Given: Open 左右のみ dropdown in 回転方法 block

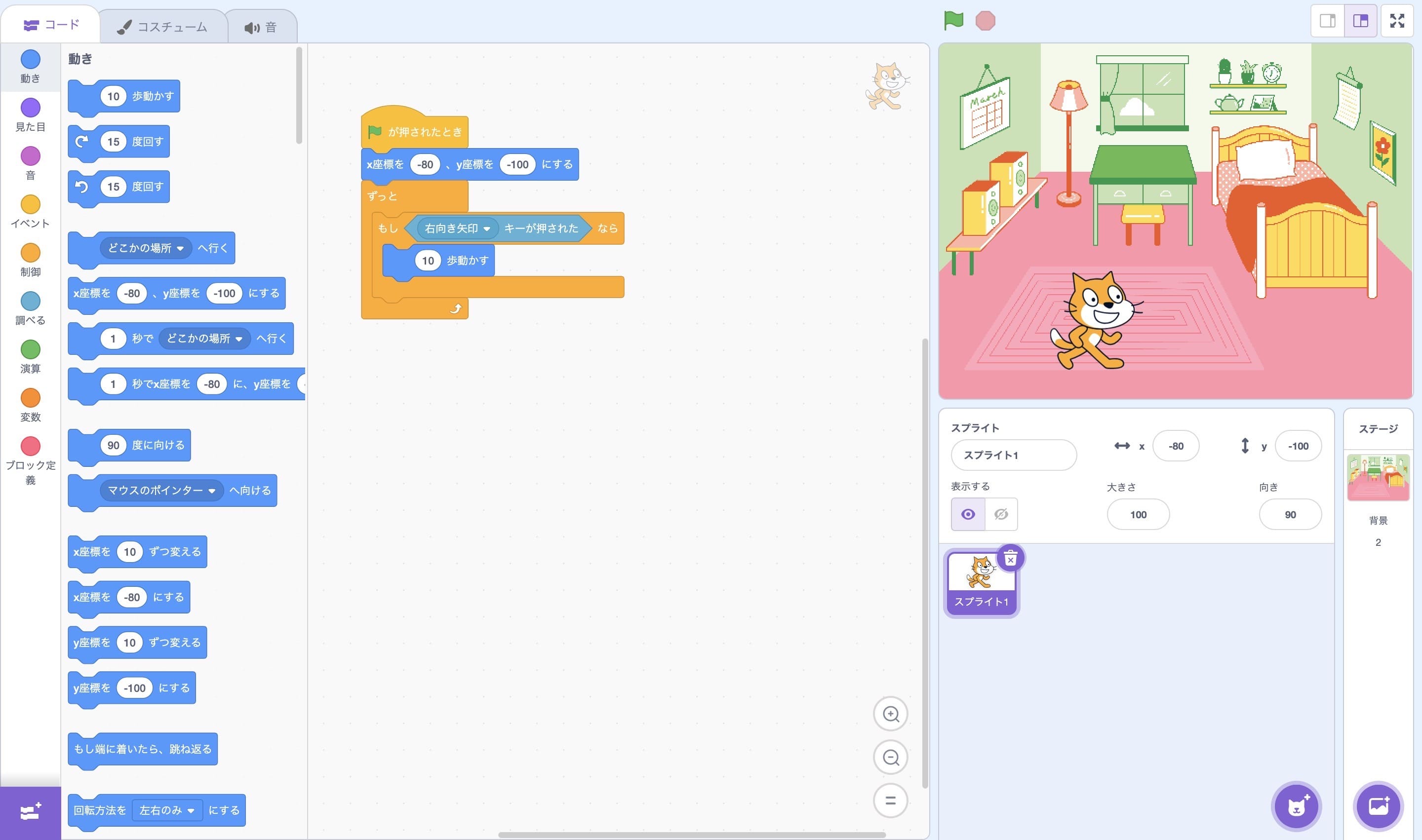Looking at the screenshot, I should [x=167, y=810].
